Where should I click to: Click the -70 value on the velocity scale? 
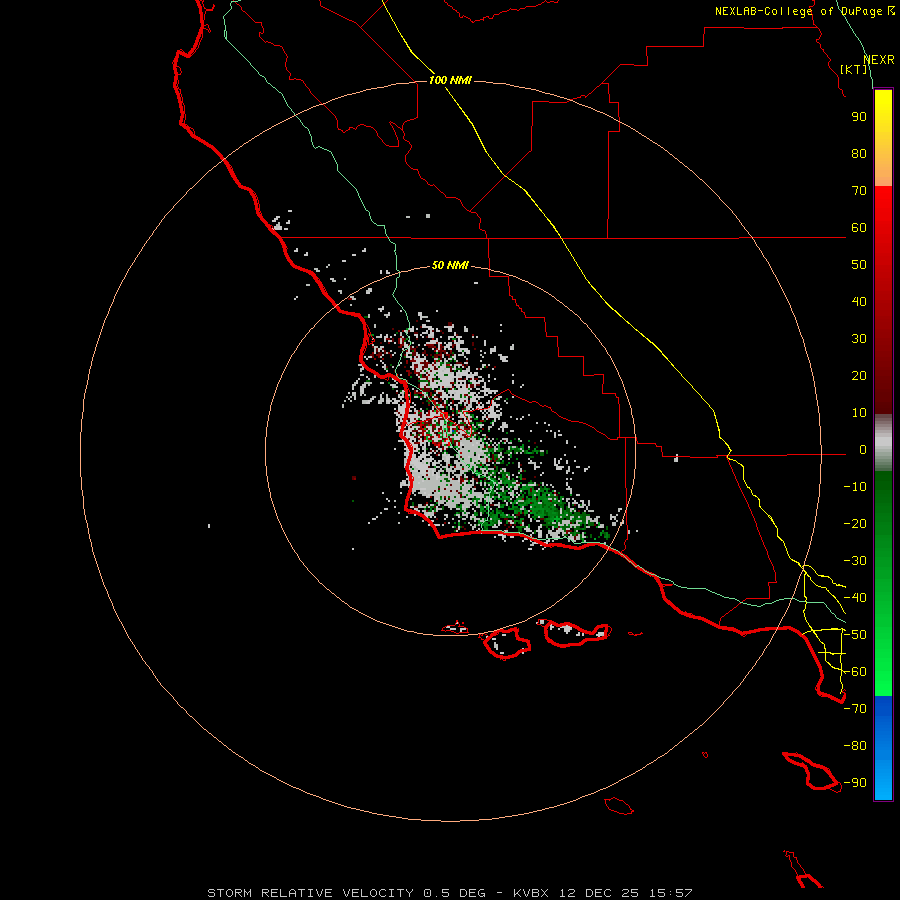pos(855,709)
